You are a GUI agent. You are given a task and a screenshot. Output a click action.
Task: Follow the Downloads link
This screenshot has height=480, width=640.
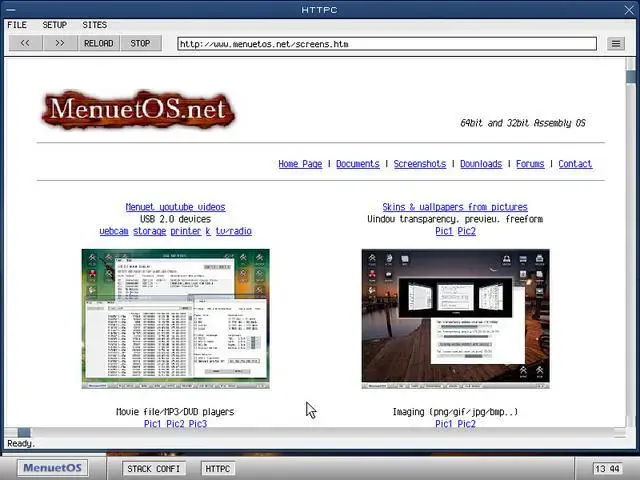[x=481, y=164]
